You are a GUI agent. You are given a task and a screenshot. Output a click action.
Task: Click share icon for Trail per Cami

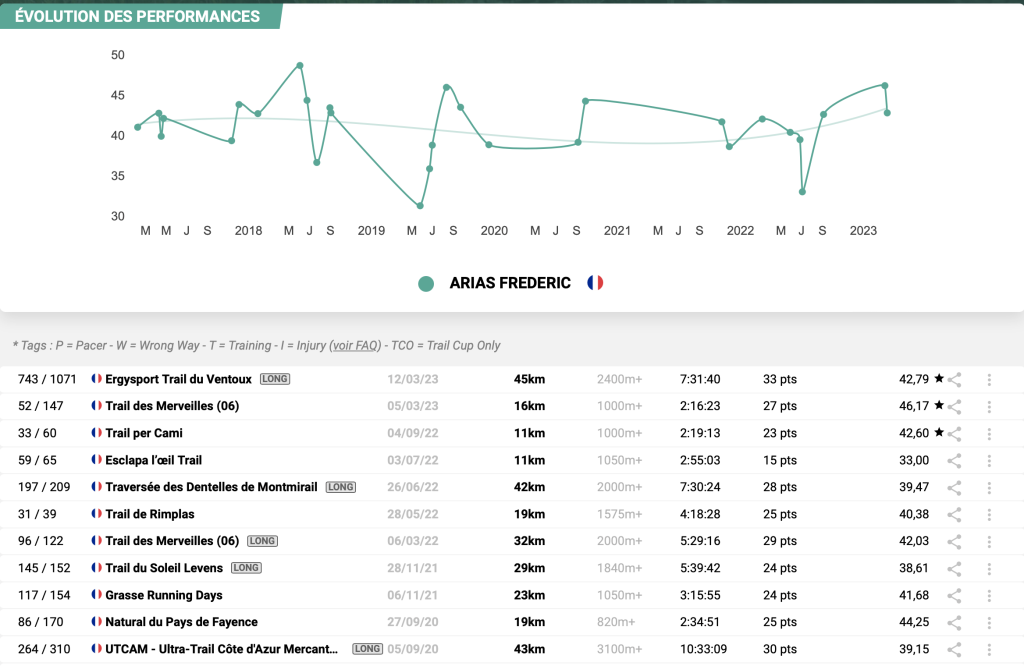point(955,434)
